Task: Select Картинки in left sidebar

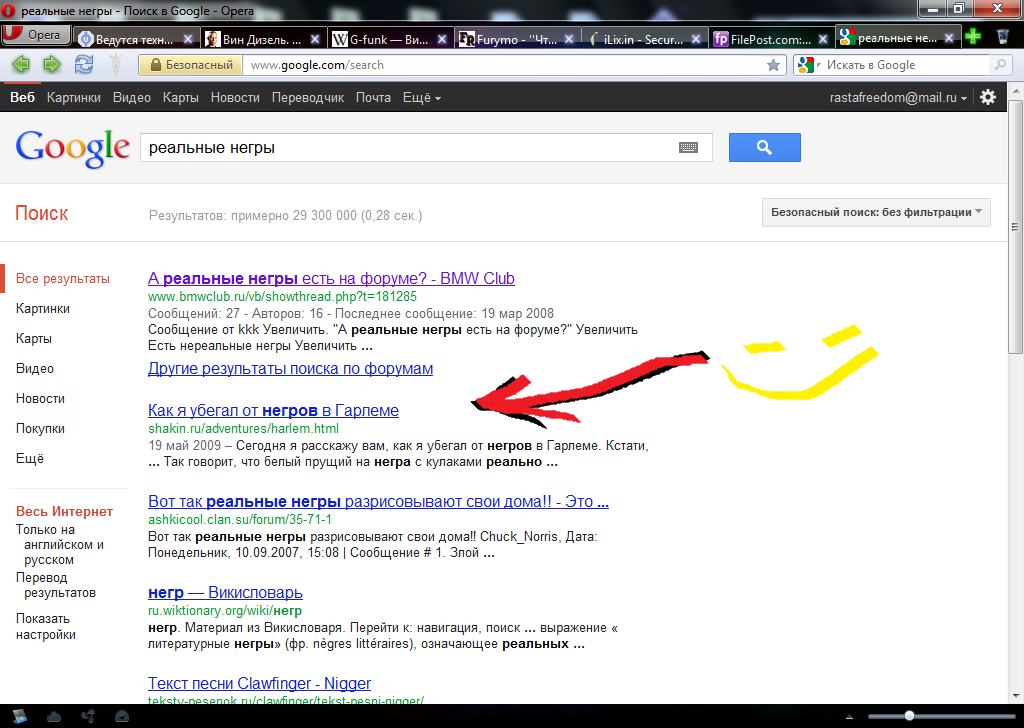Action: pos(43,309)
